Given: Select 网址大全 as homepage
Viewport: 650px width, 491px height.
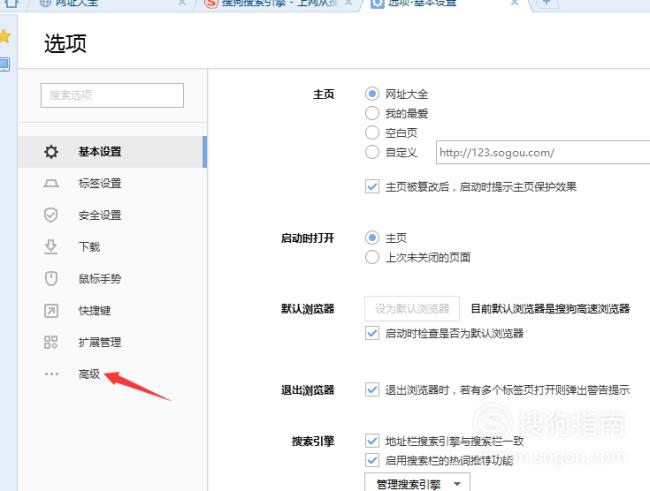Looking at the screenshot, I should [372, 94].
